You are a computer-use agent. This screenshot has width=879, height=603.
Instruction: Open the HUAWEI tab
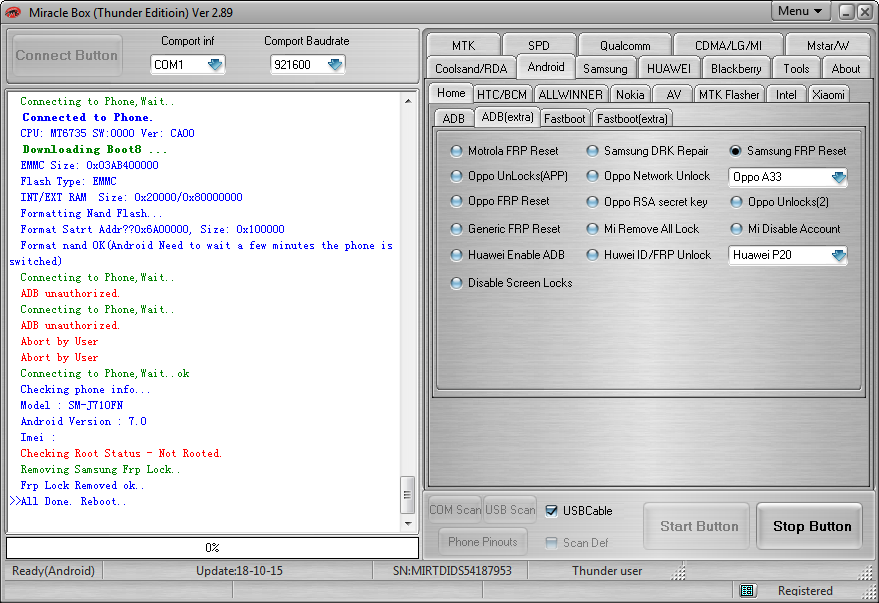pyautogui.click(x=669, y=68)
